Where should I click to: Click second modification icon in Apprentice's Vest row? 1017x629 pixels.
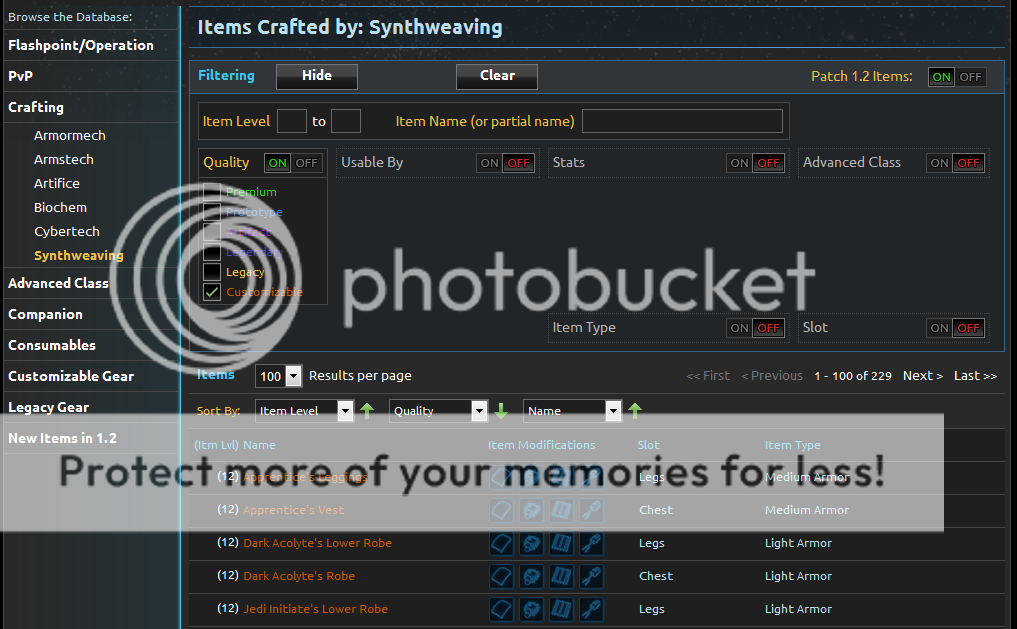point(531,510)
